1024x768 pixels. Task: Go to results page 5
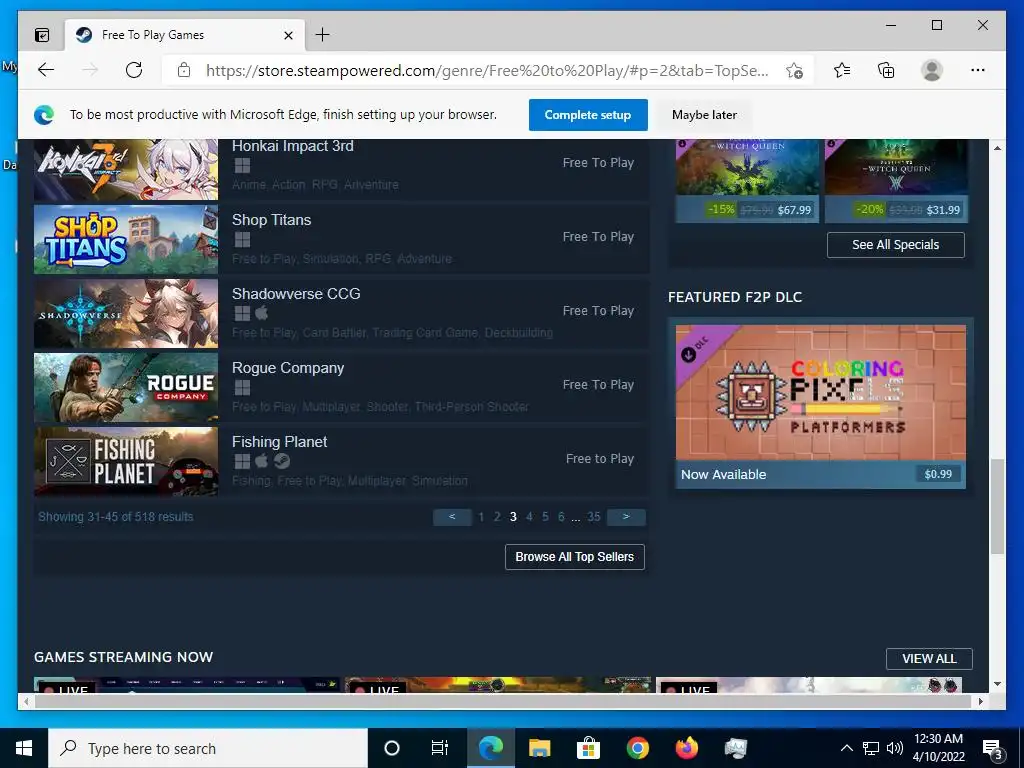pyautogui.click(x=545, y=517)
